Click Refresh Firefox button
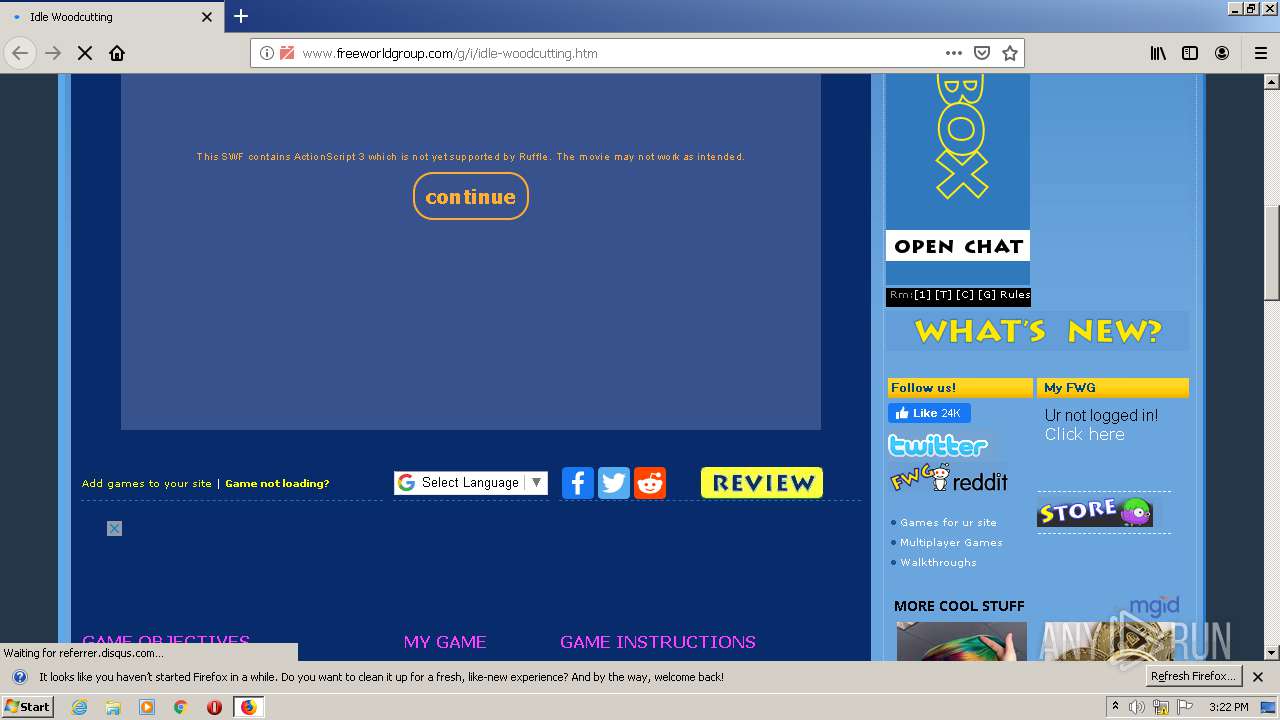1280x720 pixels. click(x=1192, y=676)
